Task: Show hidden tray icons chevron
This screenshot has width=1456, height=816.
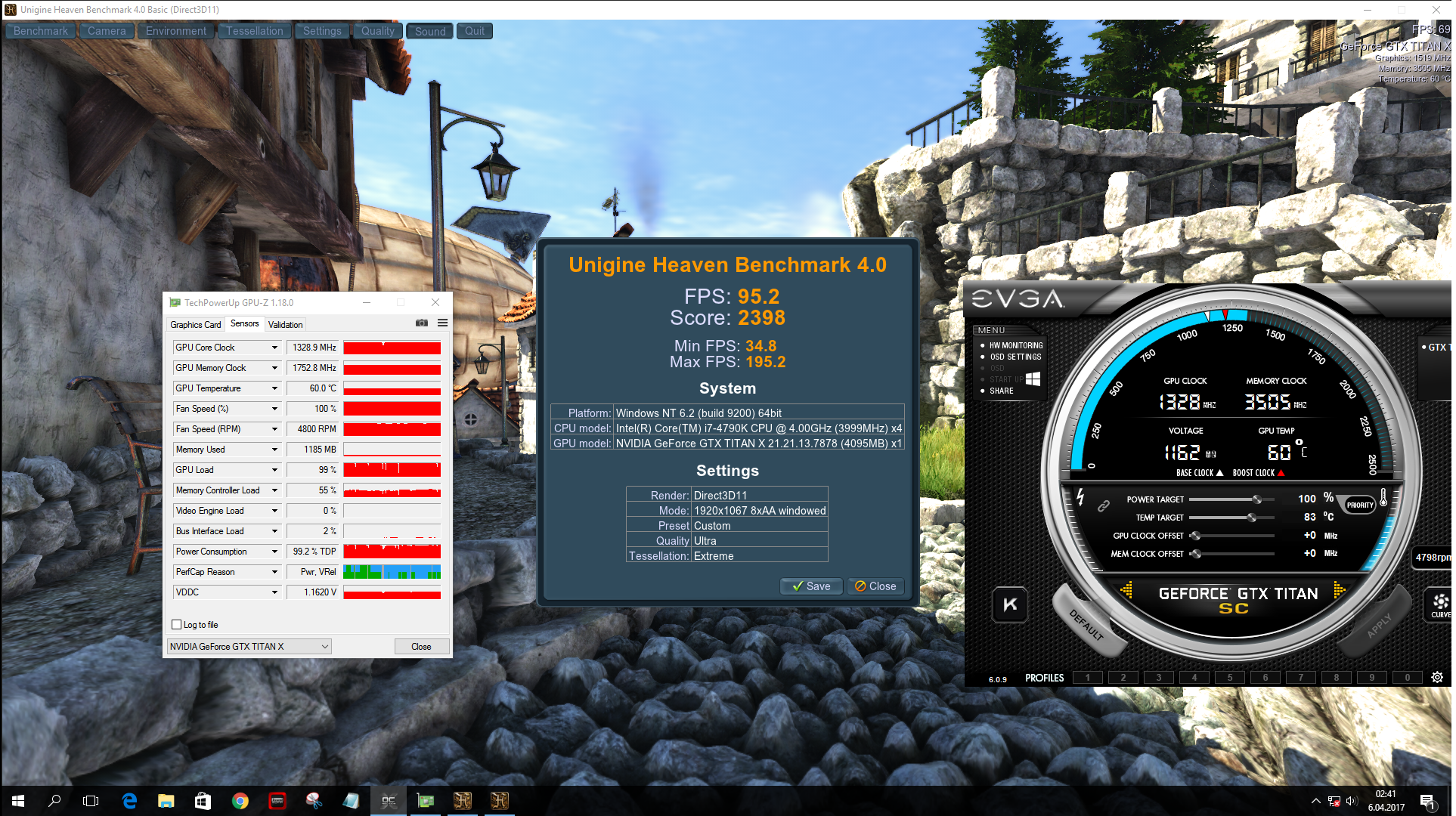Action: (1316, 801)
